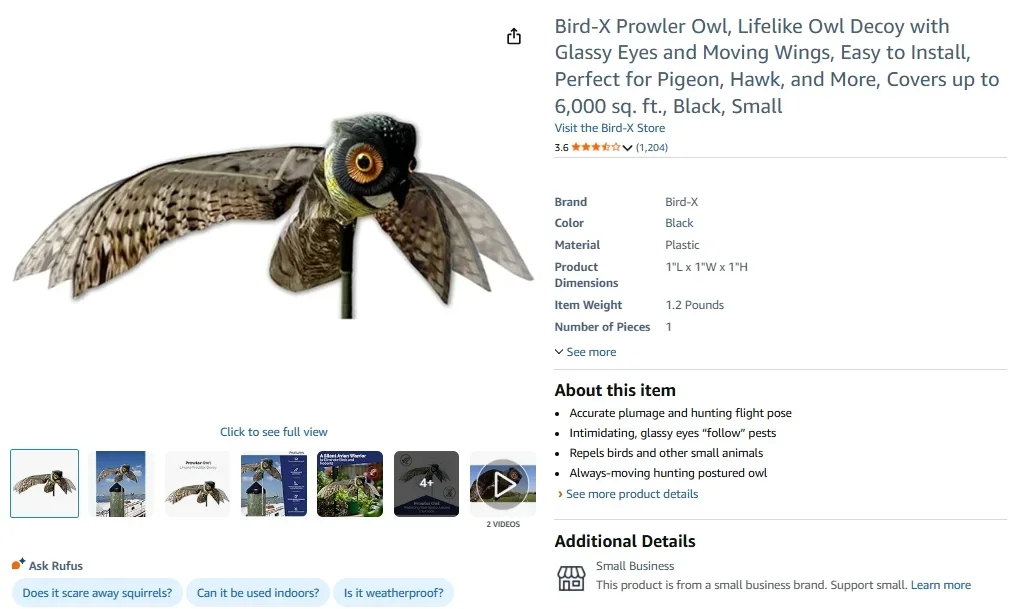
Task: Select the 4+ more images thumbnail
Action: pyautogui.click(x=426, y=483)
